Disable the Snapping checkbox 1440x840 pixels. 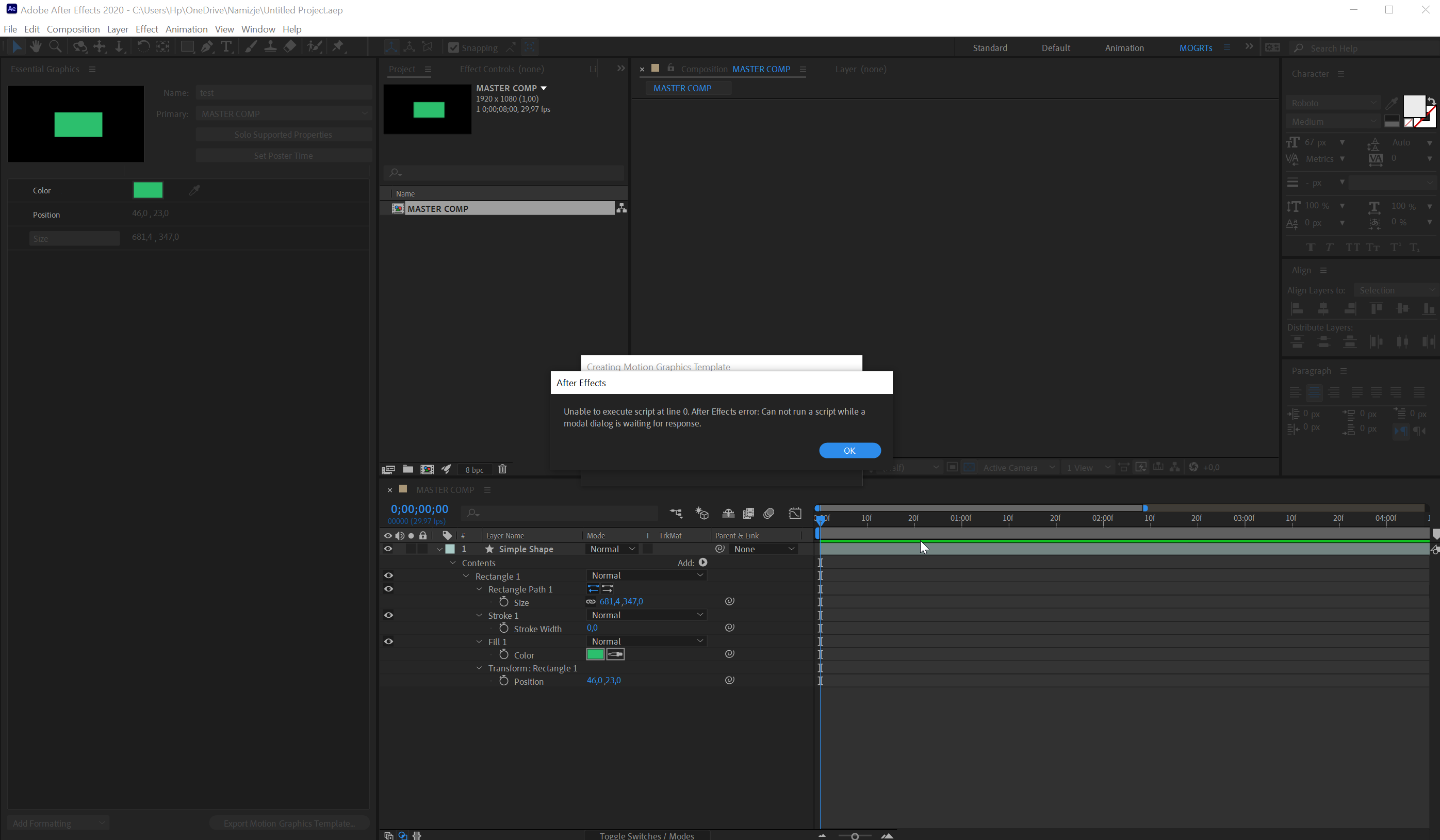[453, 47]
